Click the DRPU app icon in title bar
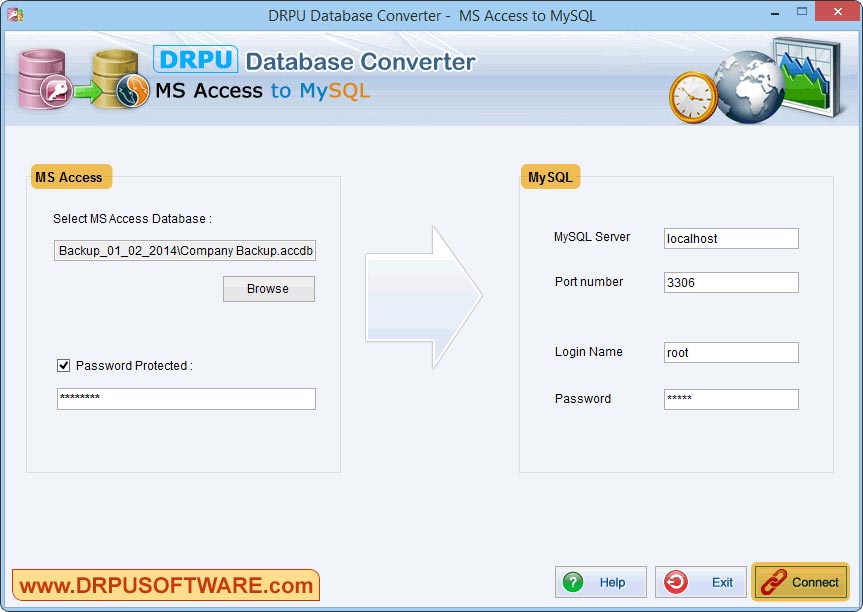863x612 pixels. coord(12,11)
